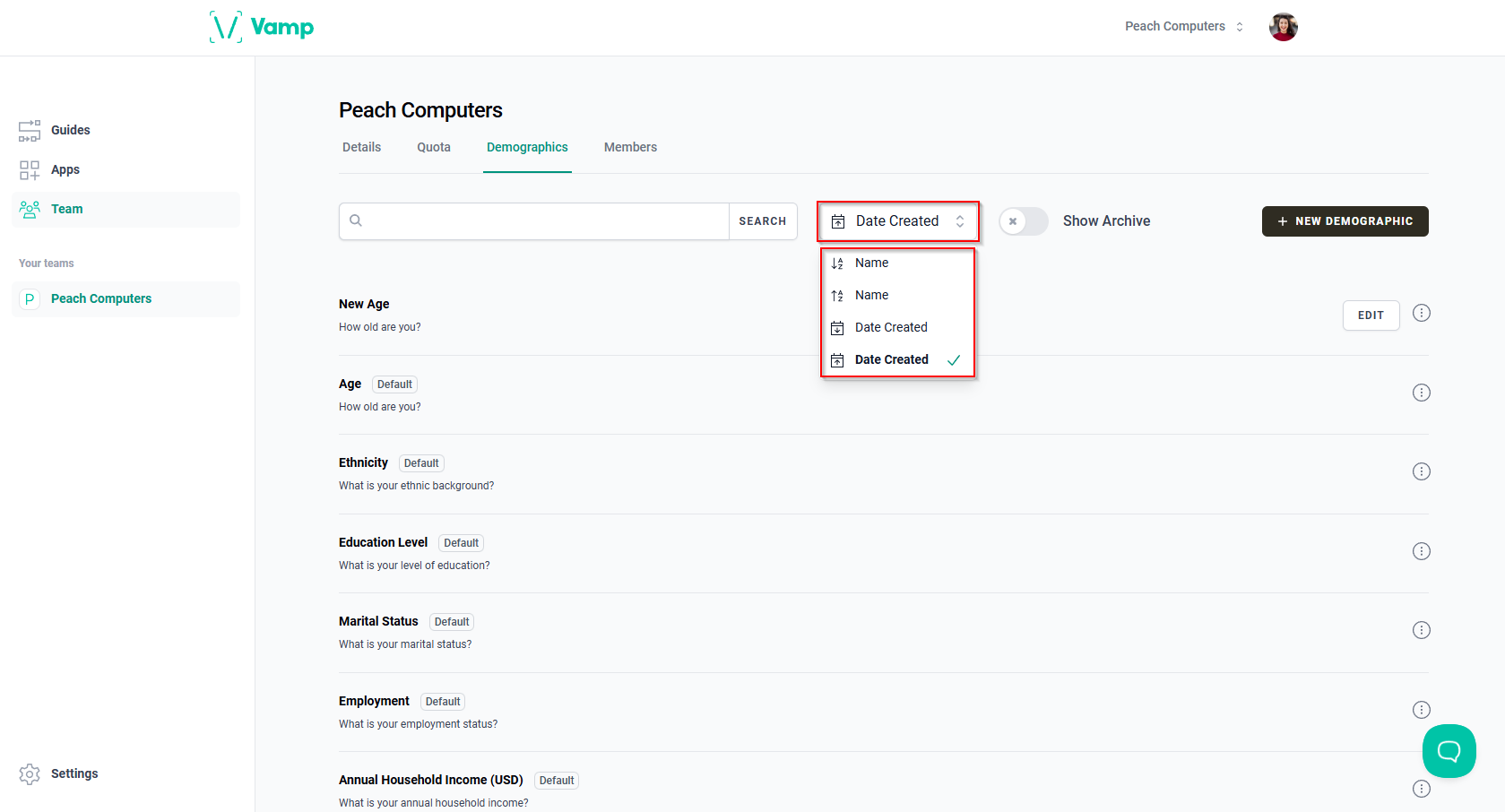This screenshot has width=1505, height=812.
Task: Open Settings via the gear icon
Action: [30, 773]
